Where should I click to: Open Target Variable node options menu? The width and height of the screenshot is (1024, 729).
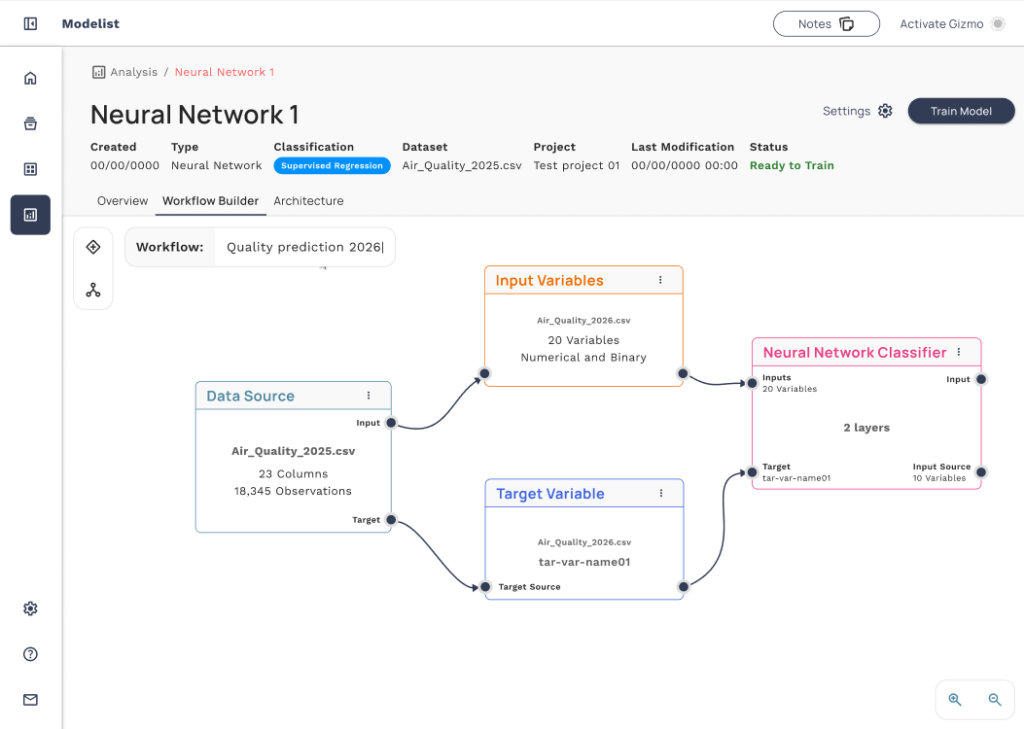tap(661, 493)
